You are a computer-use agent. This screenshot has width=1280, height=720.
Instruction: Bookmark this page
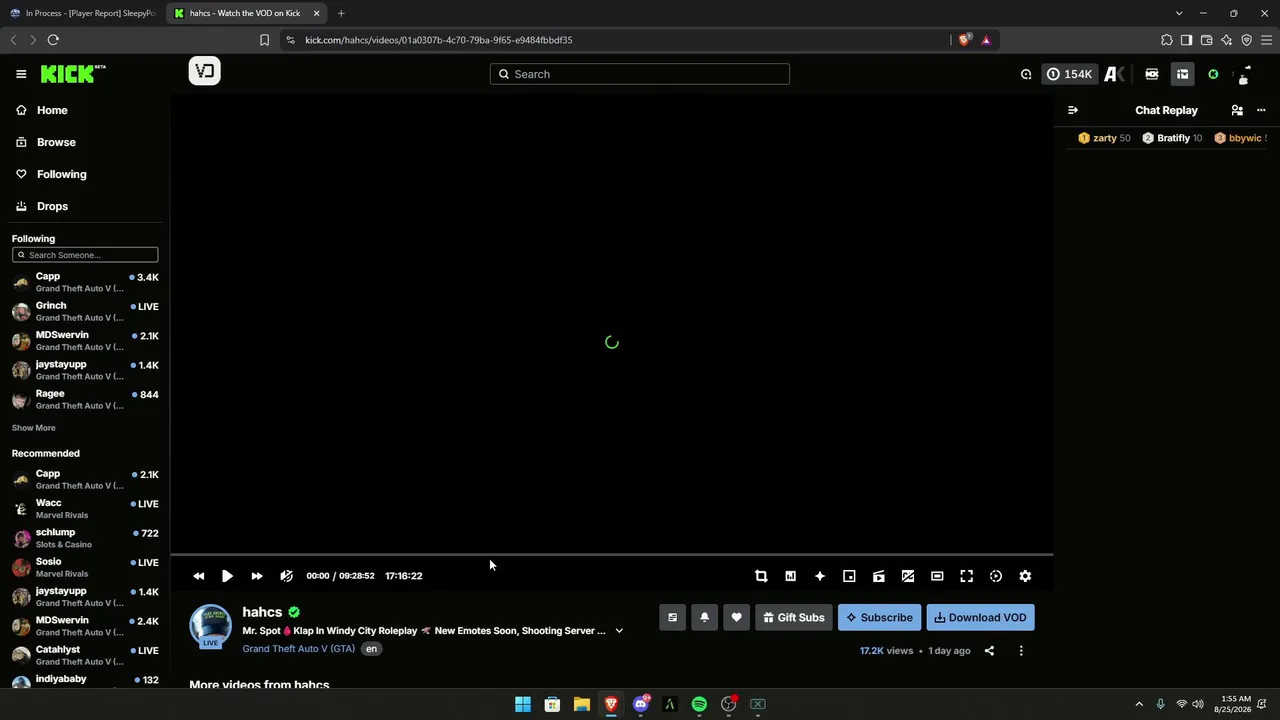pyautogui.click(x=264, y=40)
